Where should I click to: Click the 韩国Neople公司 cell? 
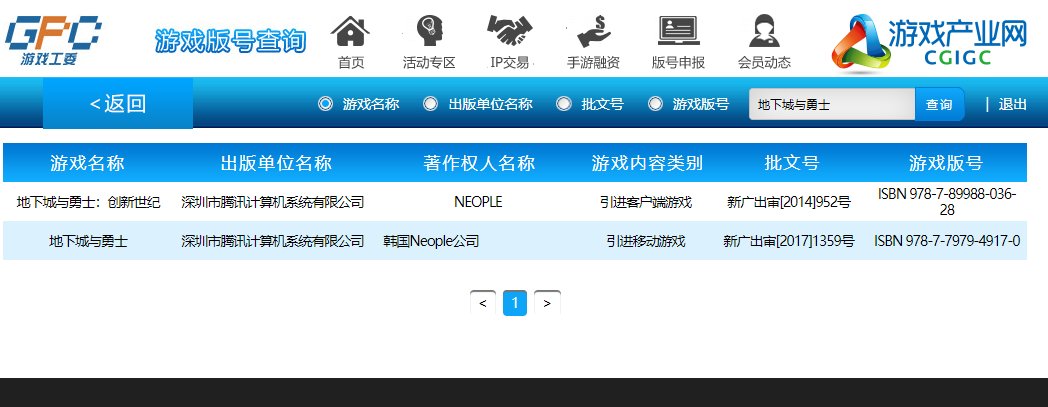[x=431, y=241]
